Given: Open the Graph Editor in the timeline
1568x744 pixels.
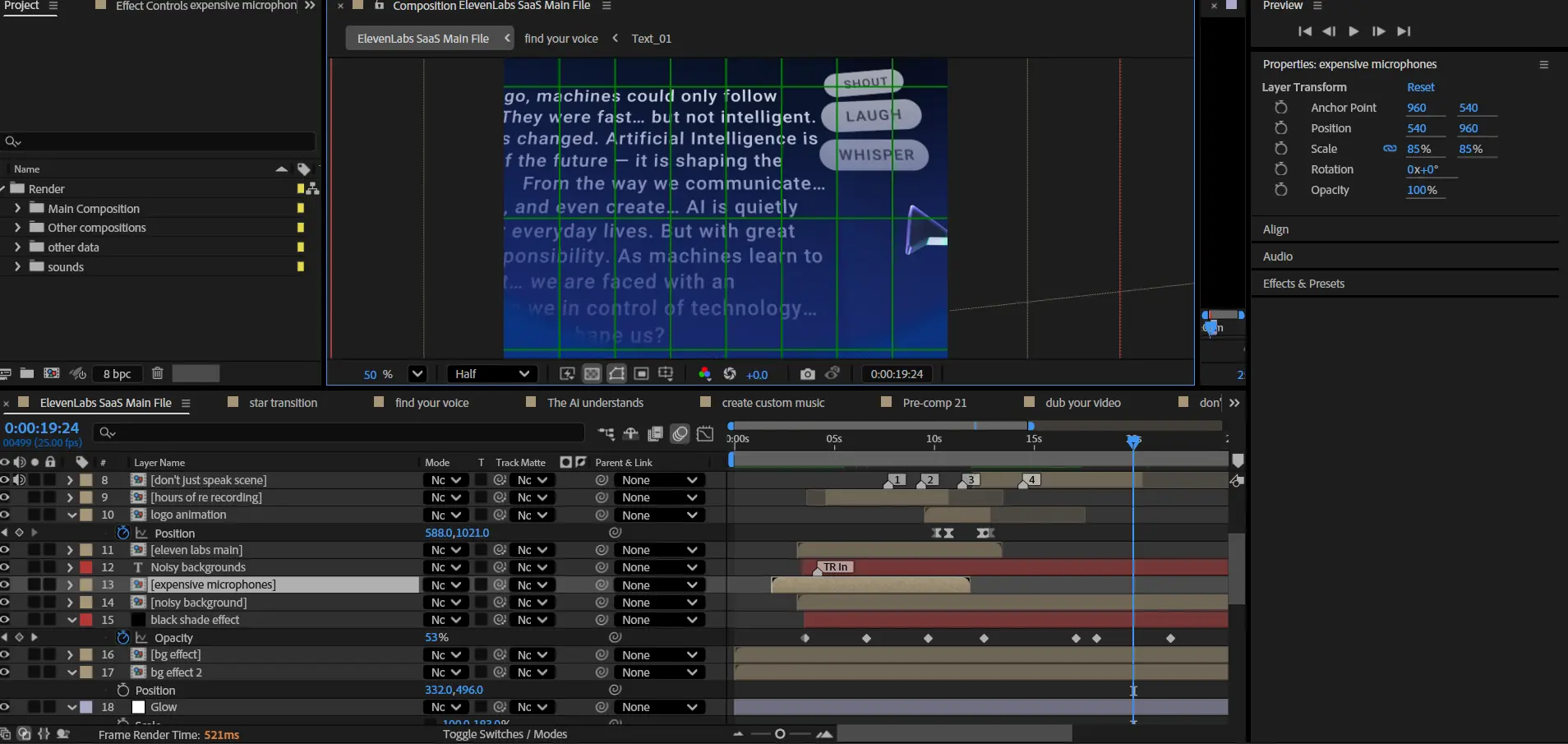Looking at the screenshot, I should tap(705, 433).
